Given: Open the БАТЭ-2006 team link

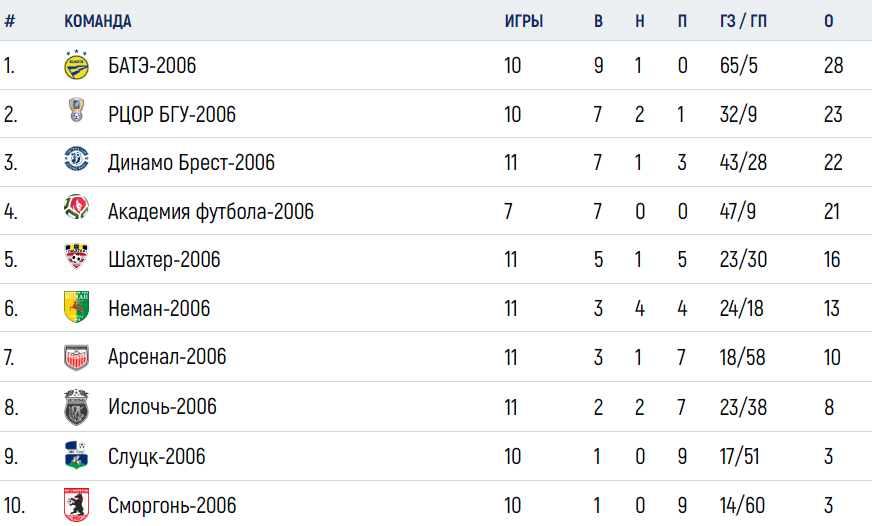Looking at the screenshot, I should coord(152,66).
